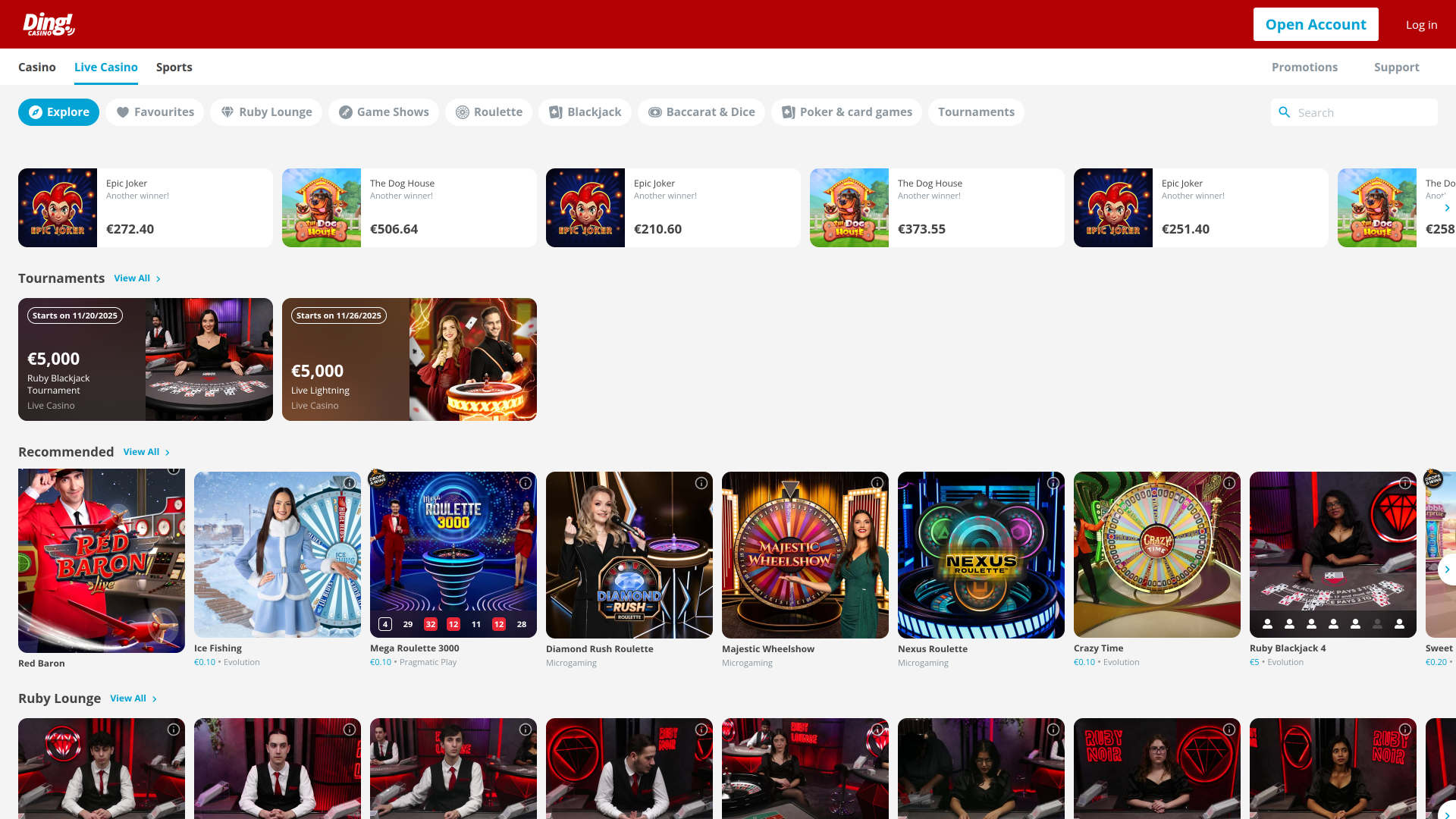This screenshot has width=1456, height=819.
Task: Switch to the Sports tab
Action: [x=174, y=67]
